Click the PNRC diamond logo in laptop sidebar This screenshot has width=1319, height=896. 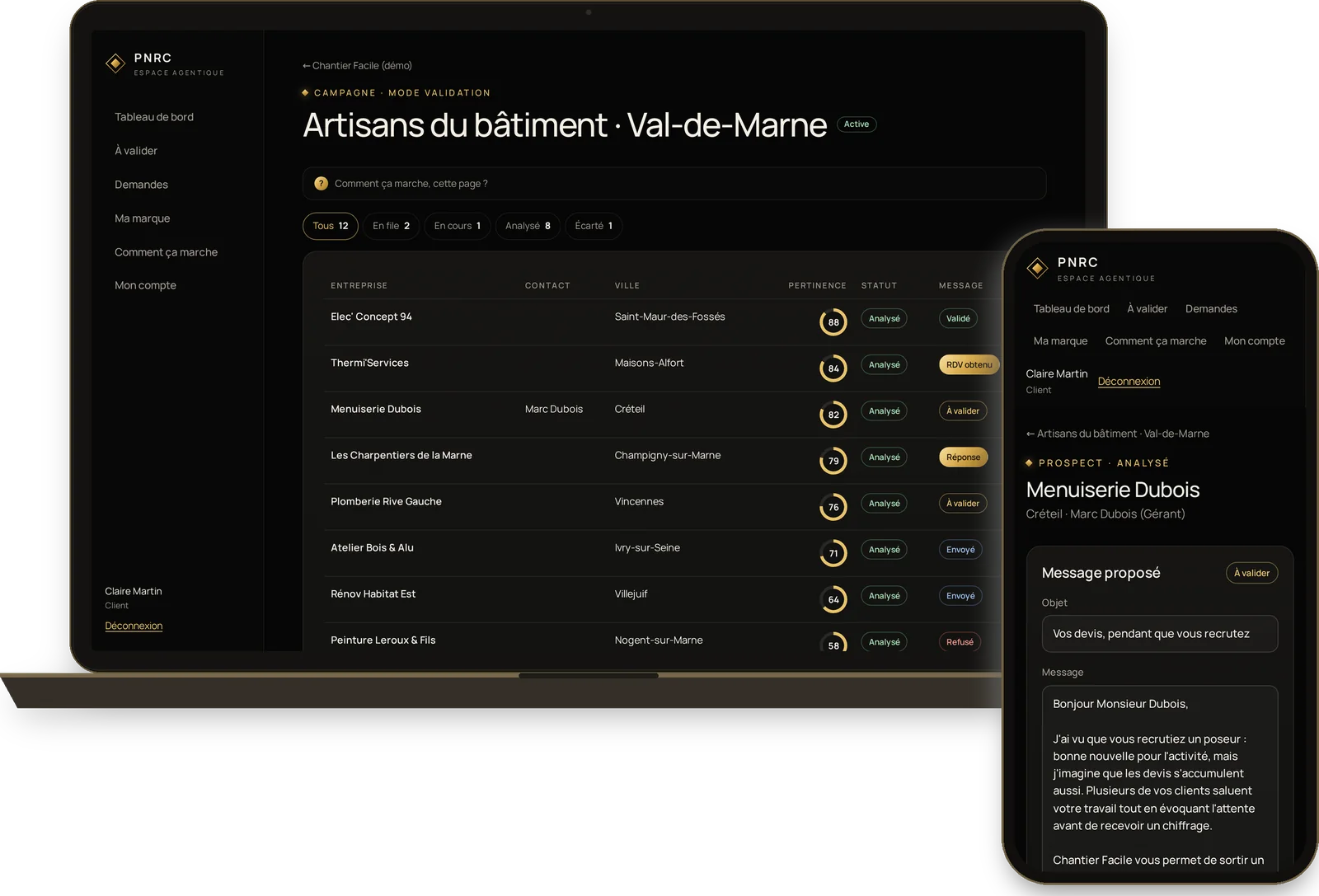click(x=115, y=63)
